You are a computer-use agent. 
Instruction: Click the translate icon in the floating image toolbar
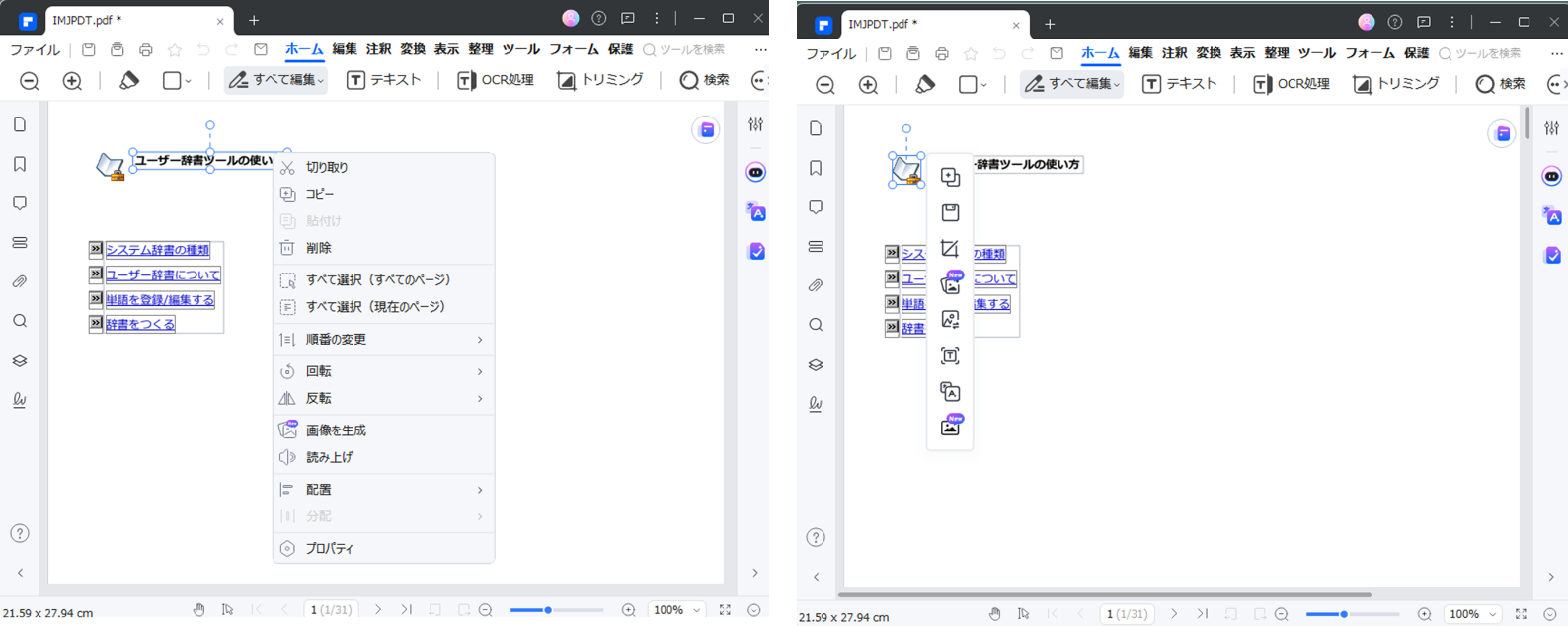pyautogui.click(x=950, y=392)
